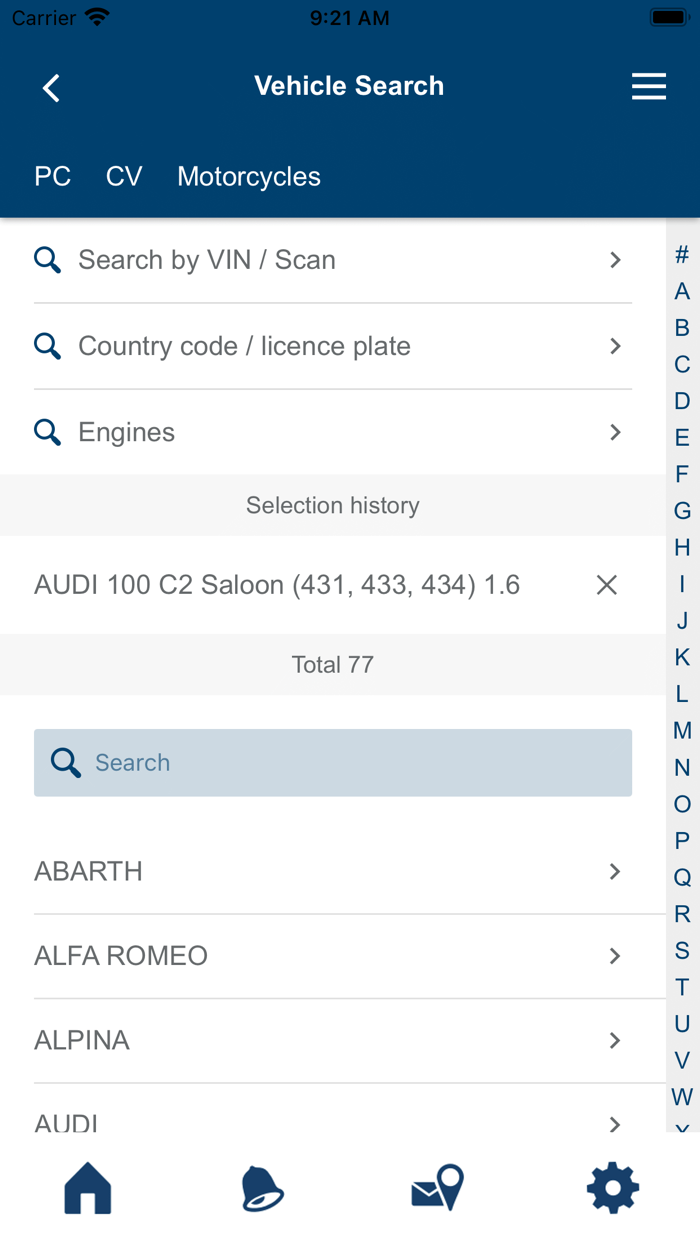
Task: Select AUDI 100 C2 Saloon history entry
Action: tap(277, 585)
